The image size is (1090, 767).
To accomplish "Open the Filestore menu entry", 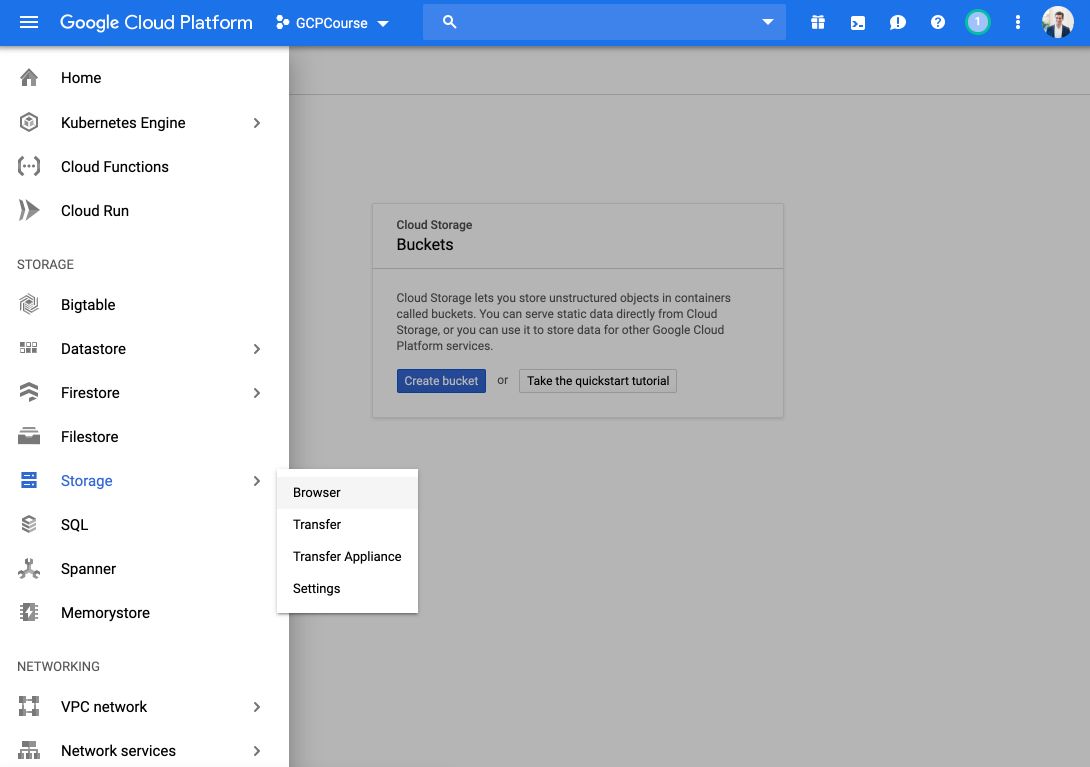I will click(144, 437).
